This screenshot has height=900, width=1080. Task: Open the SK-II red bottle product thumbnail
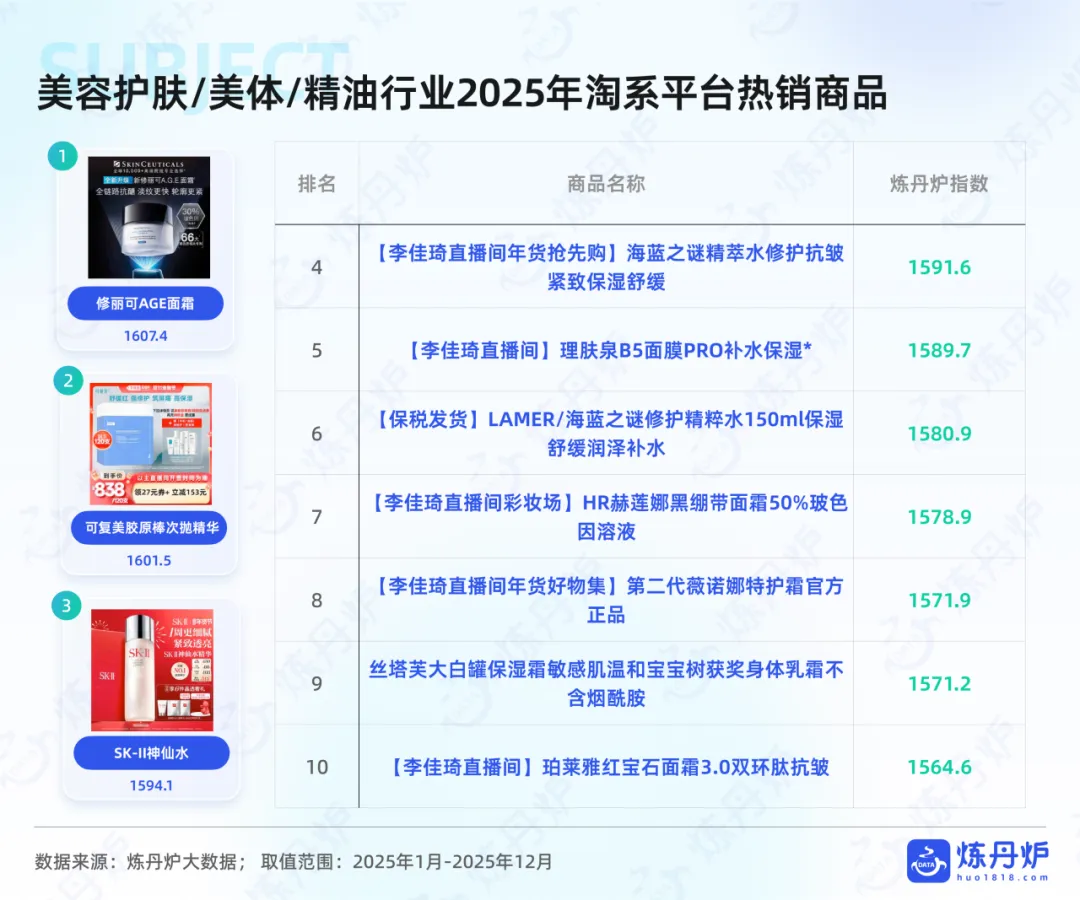pyautogui.click(x=152, y=669)
